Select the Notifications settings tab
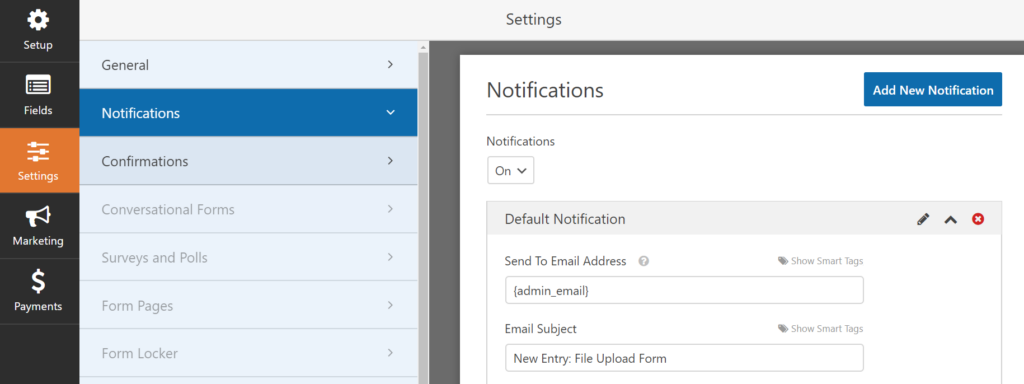The image size is (1024, 384). tap(248, 113)
